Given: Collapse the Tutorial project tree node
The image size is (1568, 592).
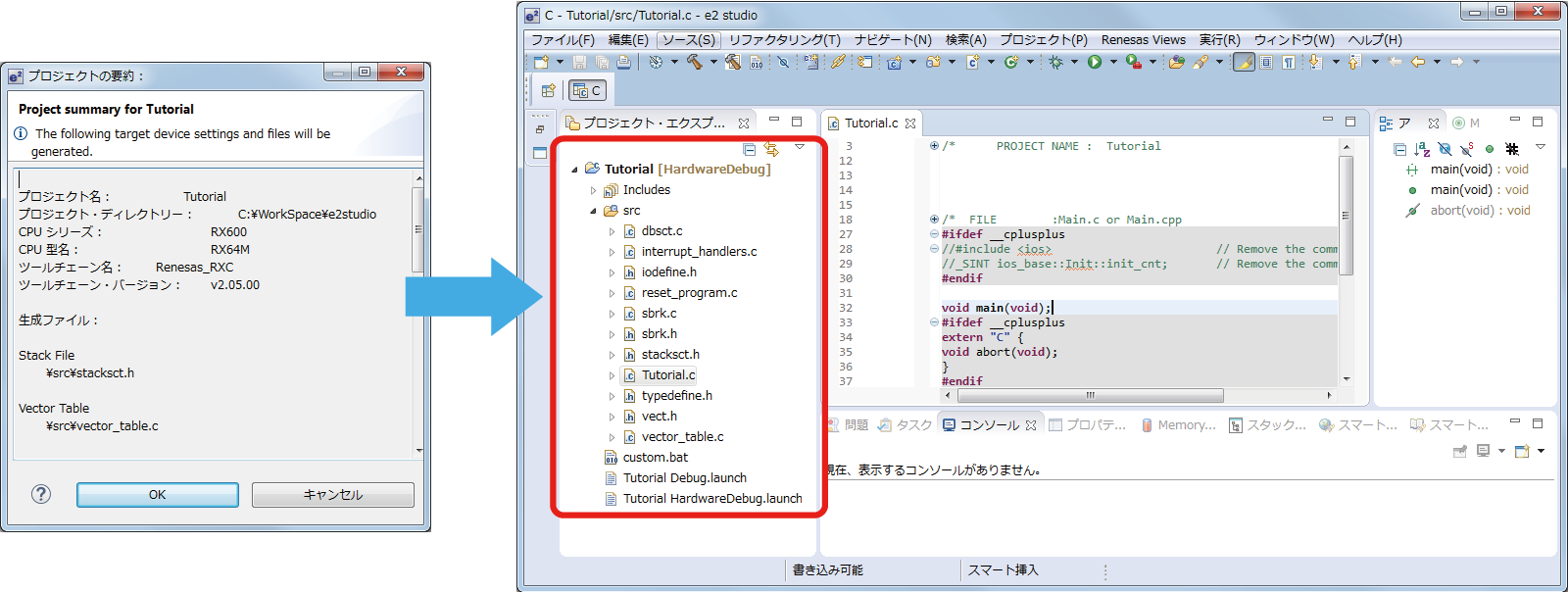Looking at the screenshot, I should click(575, 170).
